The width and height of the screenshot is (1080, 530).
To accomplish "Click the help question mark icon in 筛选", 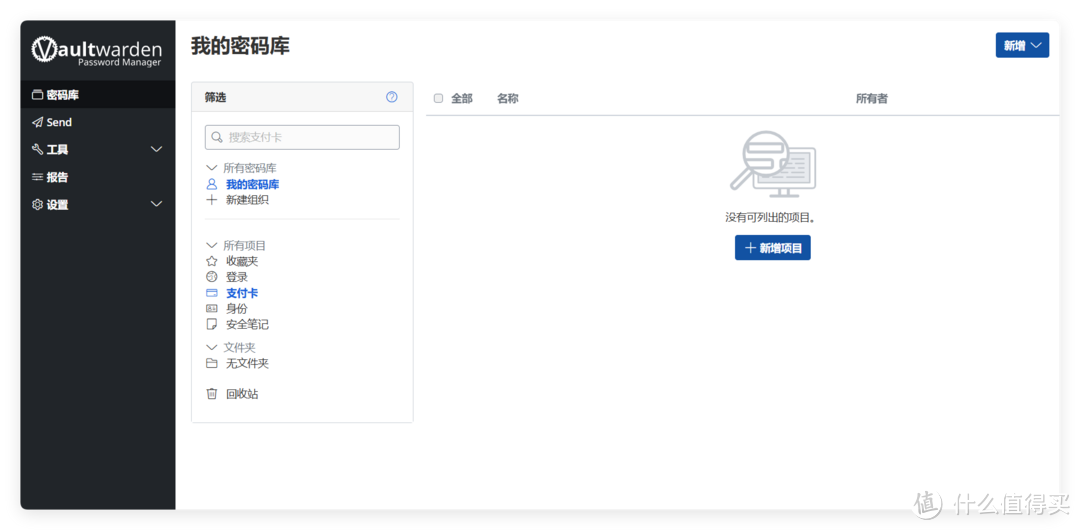I will (x=392, y=97).
